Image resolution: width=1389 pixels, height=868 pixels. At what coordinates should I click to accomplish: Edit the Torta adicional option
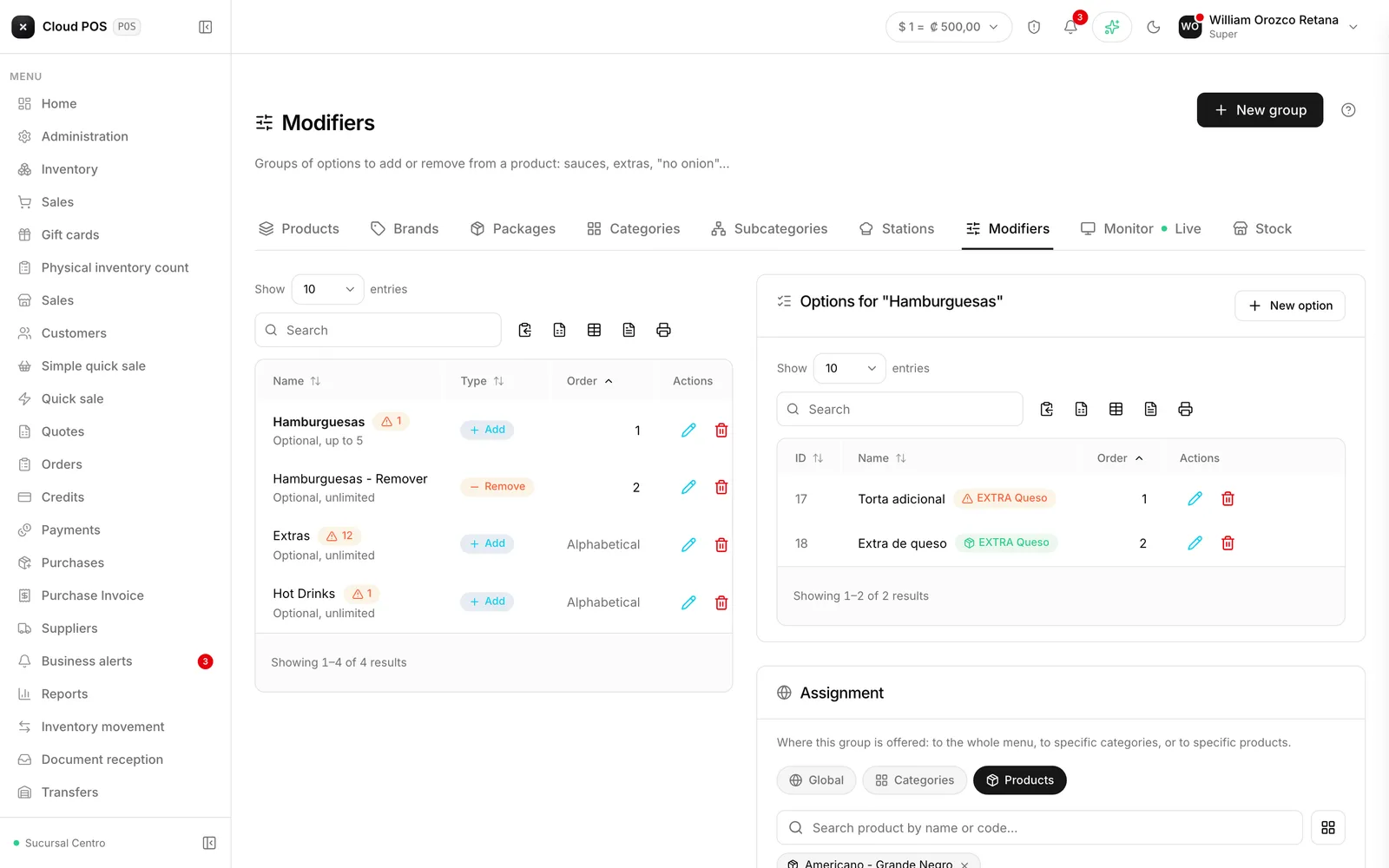(x=1195, y=498)
